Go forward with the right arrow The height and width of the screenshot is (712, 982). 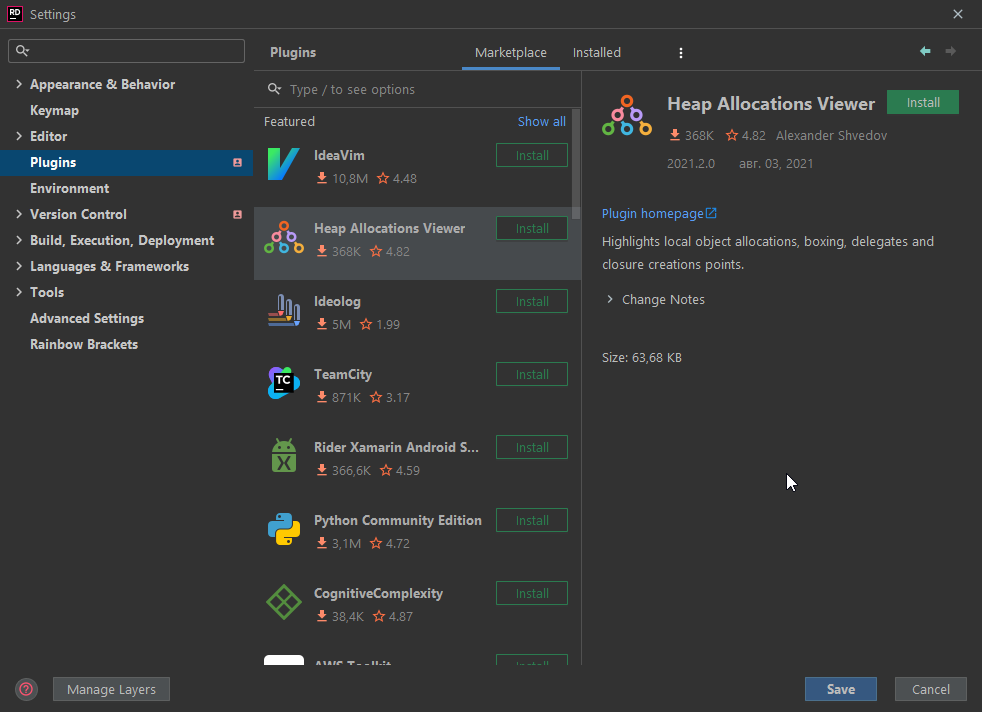point(951,51)
